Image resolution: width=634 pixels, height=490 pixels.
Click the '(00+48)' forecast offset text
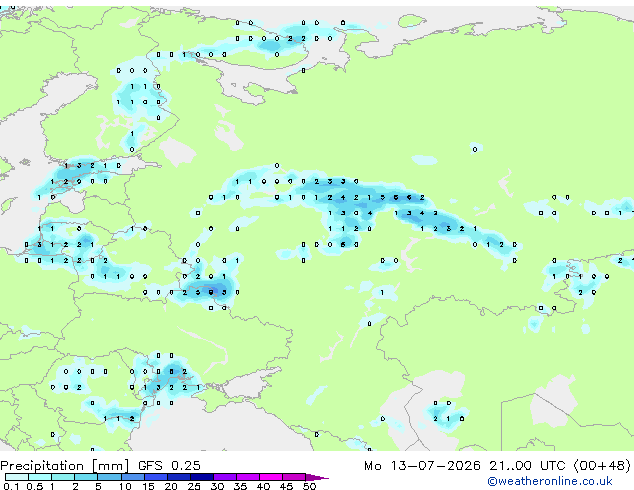click(x=602, y=466)
